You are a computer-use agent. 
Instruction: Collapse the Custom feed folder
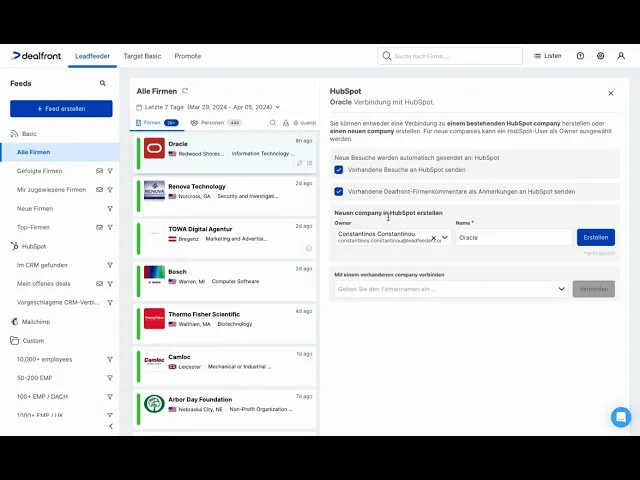click(27, 340)
